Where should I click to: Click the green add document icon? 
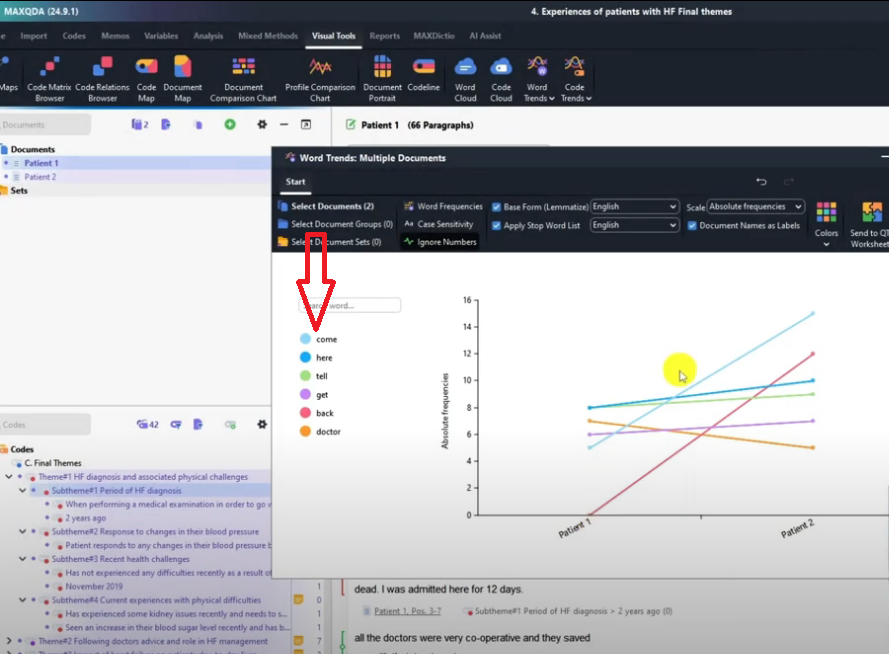tap(230, 124)
